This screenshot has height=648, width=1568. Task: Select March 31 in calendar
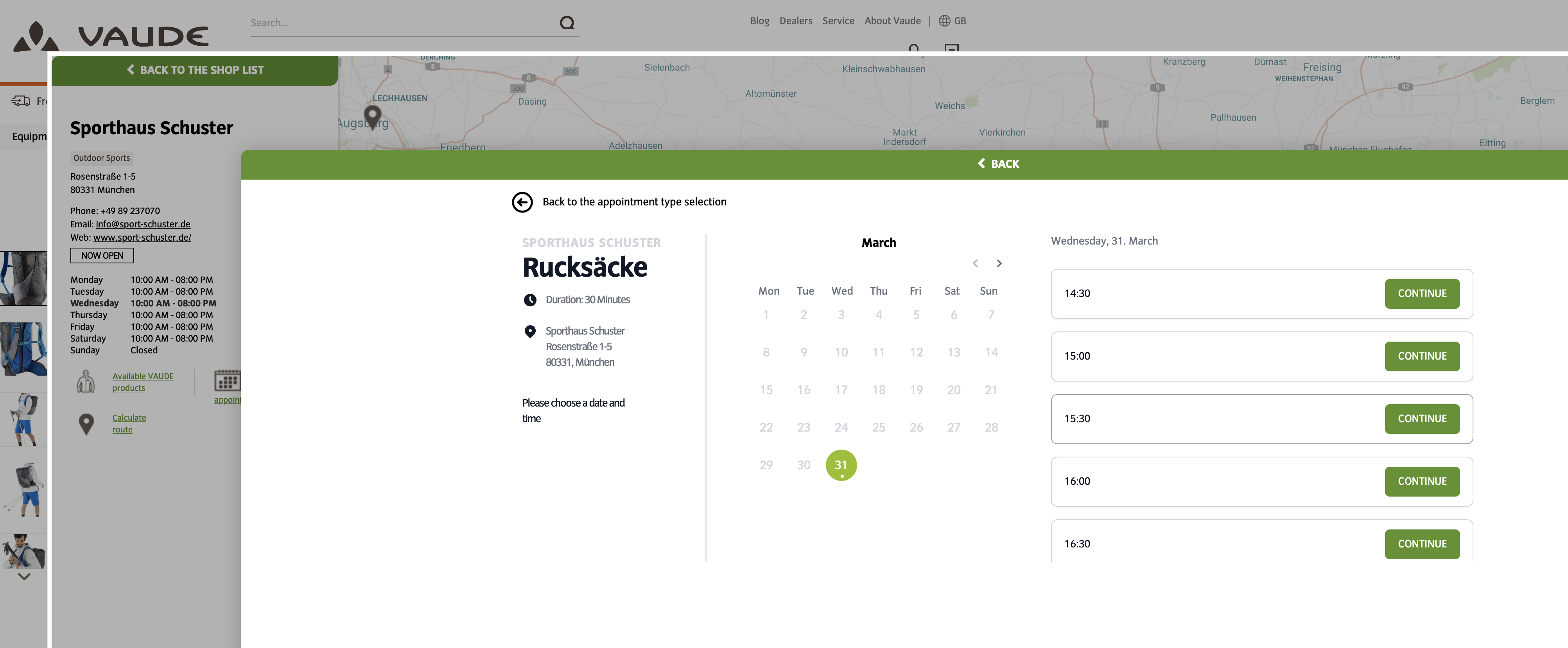pyautogui.click(x=841, y=465)
